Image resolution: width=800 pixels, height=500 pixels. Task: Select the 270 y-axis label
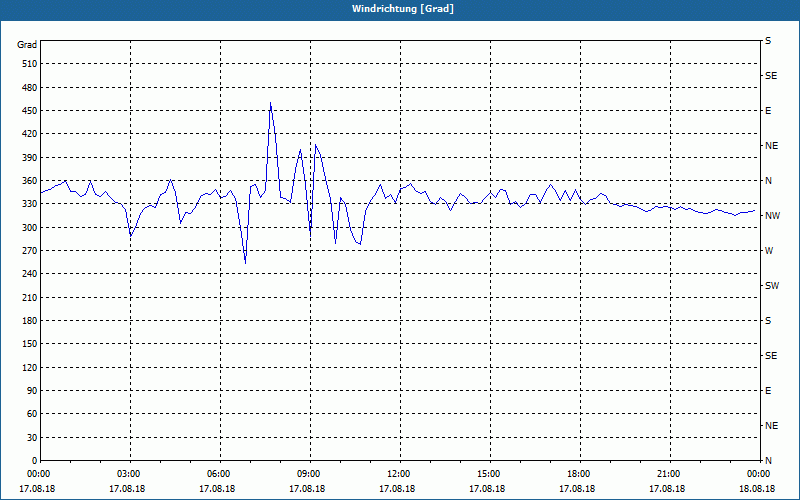[30, 251]
